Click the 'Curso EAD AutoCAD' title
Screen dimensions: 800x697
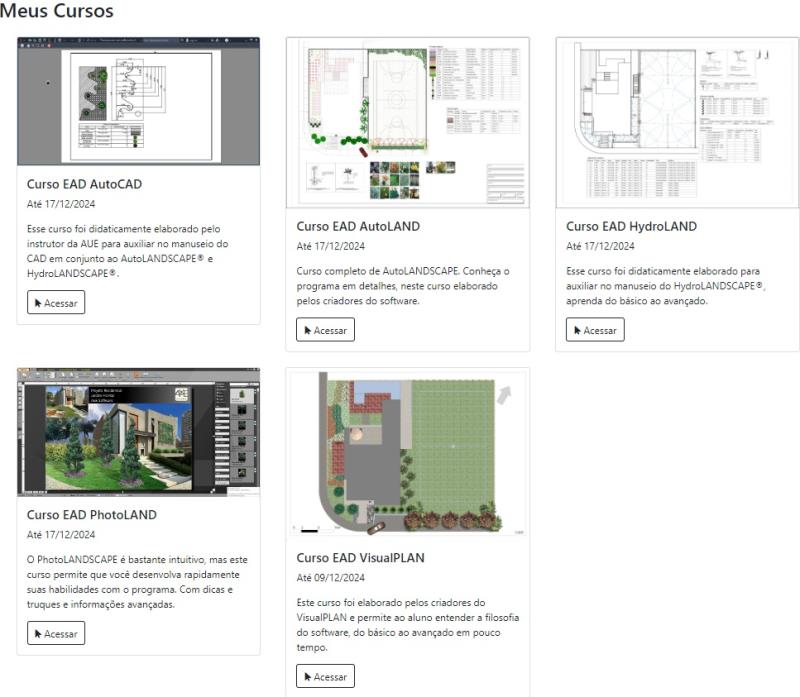pyautogui.click(x=85, y=184)
